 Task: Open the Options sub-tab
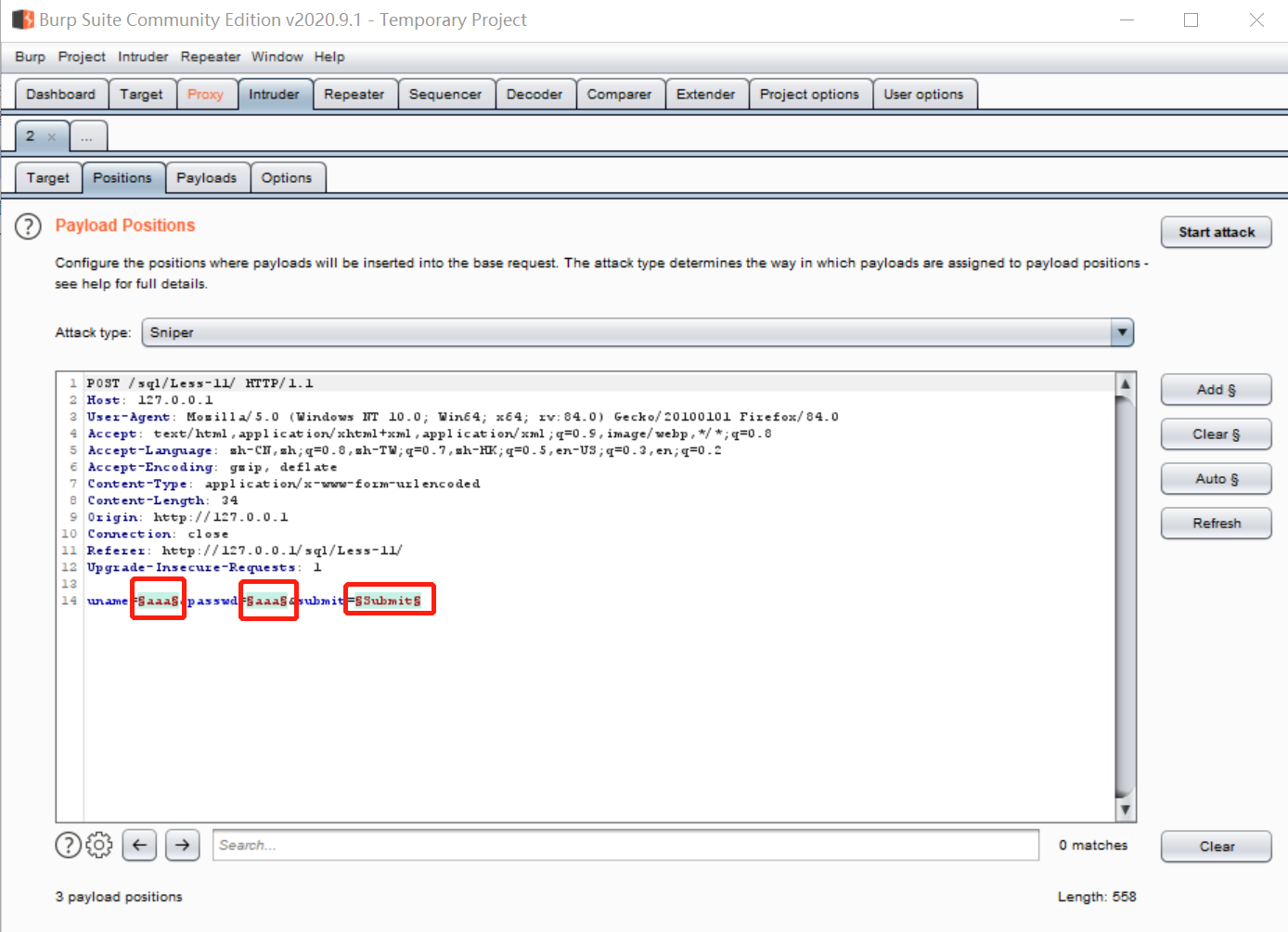[x=287, y=177]
